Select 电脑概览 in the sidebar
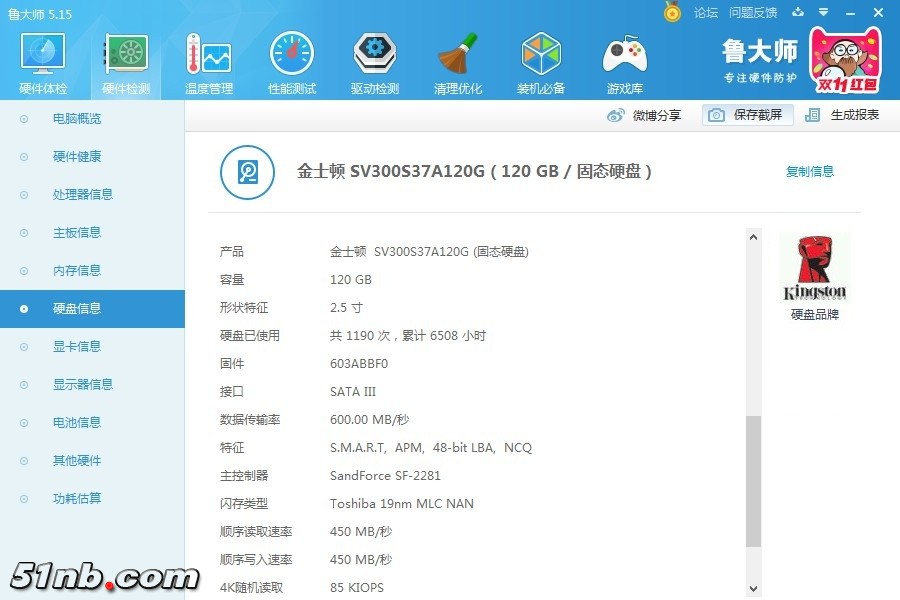This screenshot has height=600, width=900. (76, 119)
